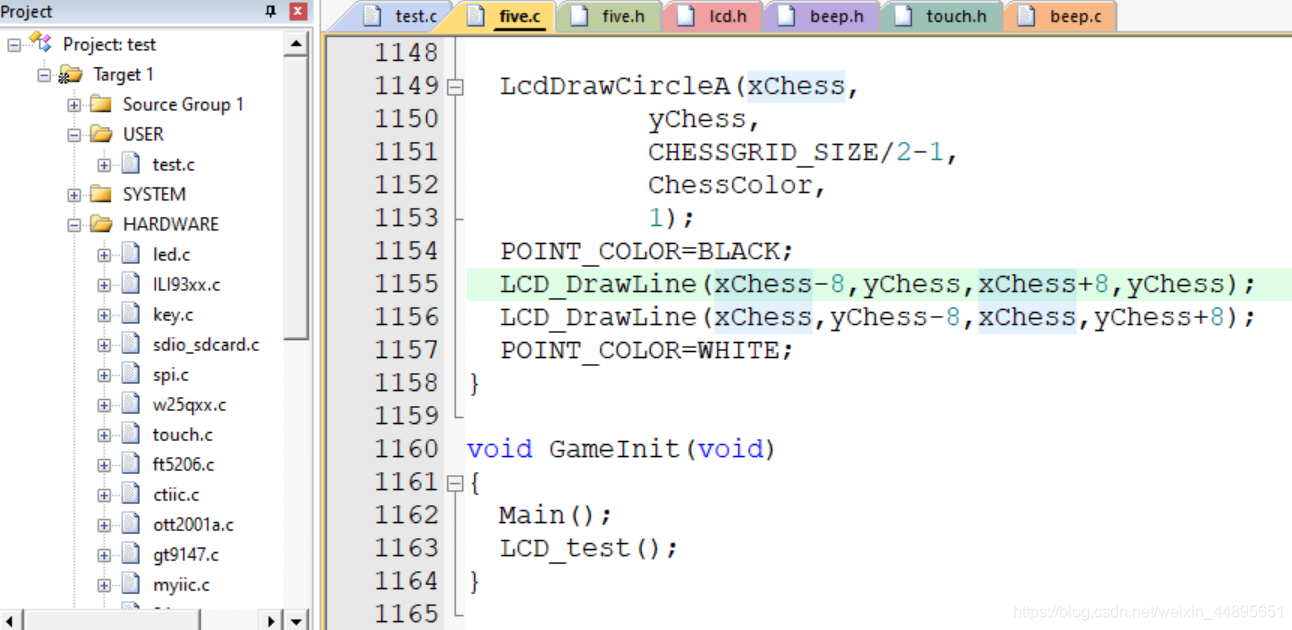Place cursor on POINT_COLOR=BLACK; line
The width and height of the screenshot is (1292, 630).
646,251
